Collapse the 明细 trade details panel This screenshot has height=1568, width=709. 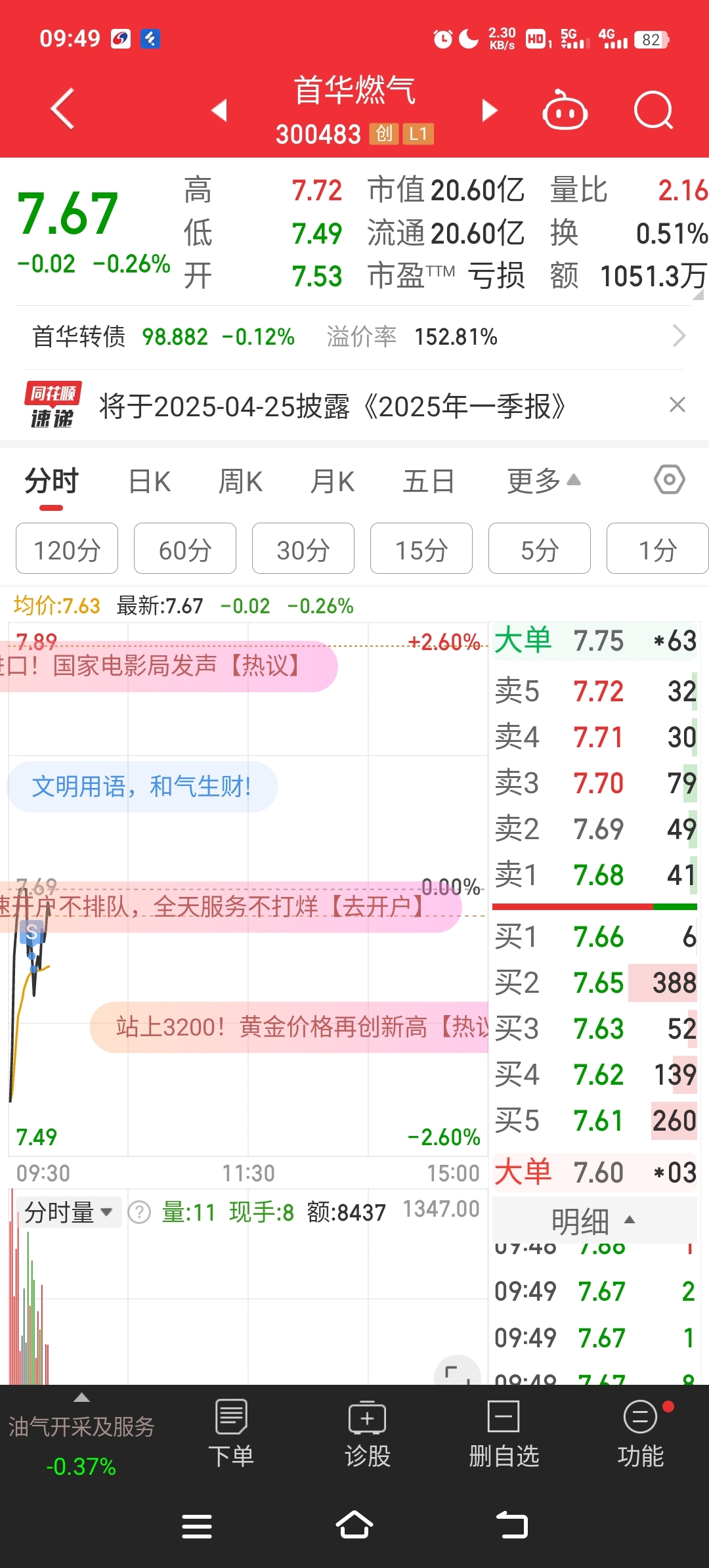pyautogui.click(x=594, y=1221)
